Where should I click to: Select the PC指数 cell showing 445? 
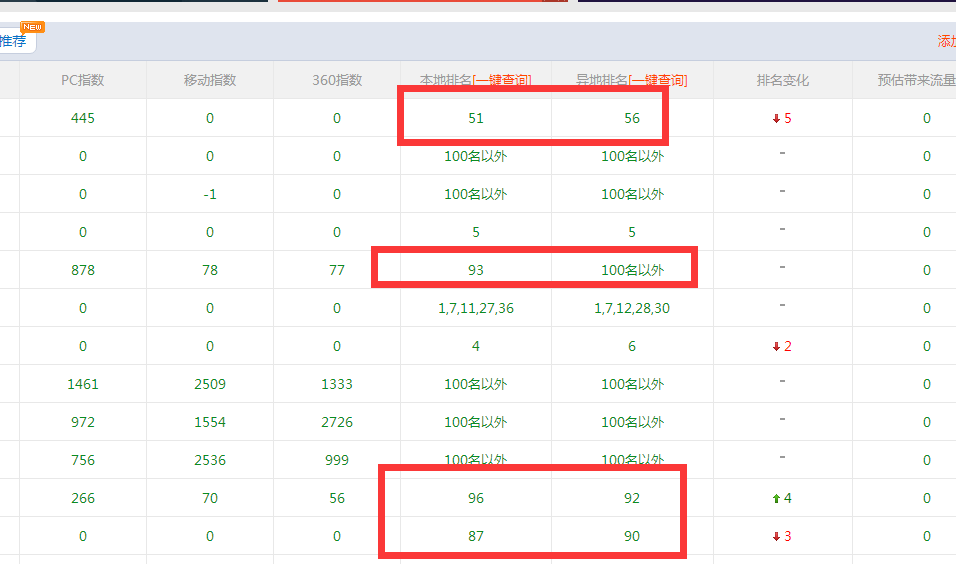(x=83, y=118)
